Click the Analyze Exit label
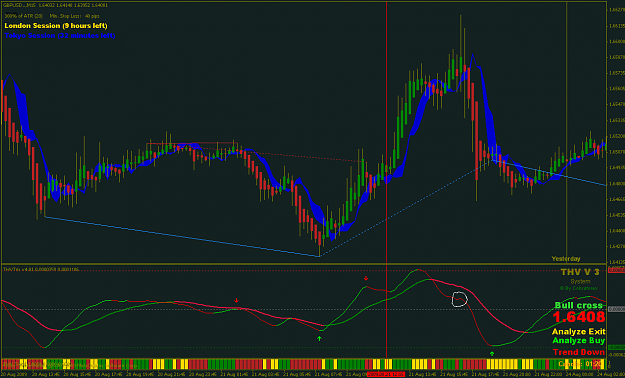Screen dimensions: 625x378 point(579,332)
